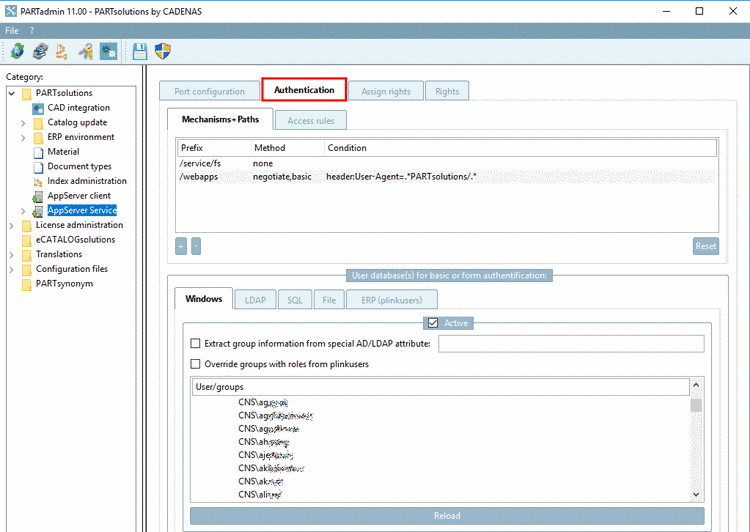Click the Condition column header
The height and width of the screenshot is (532, 750).
[x=520, y=148]
